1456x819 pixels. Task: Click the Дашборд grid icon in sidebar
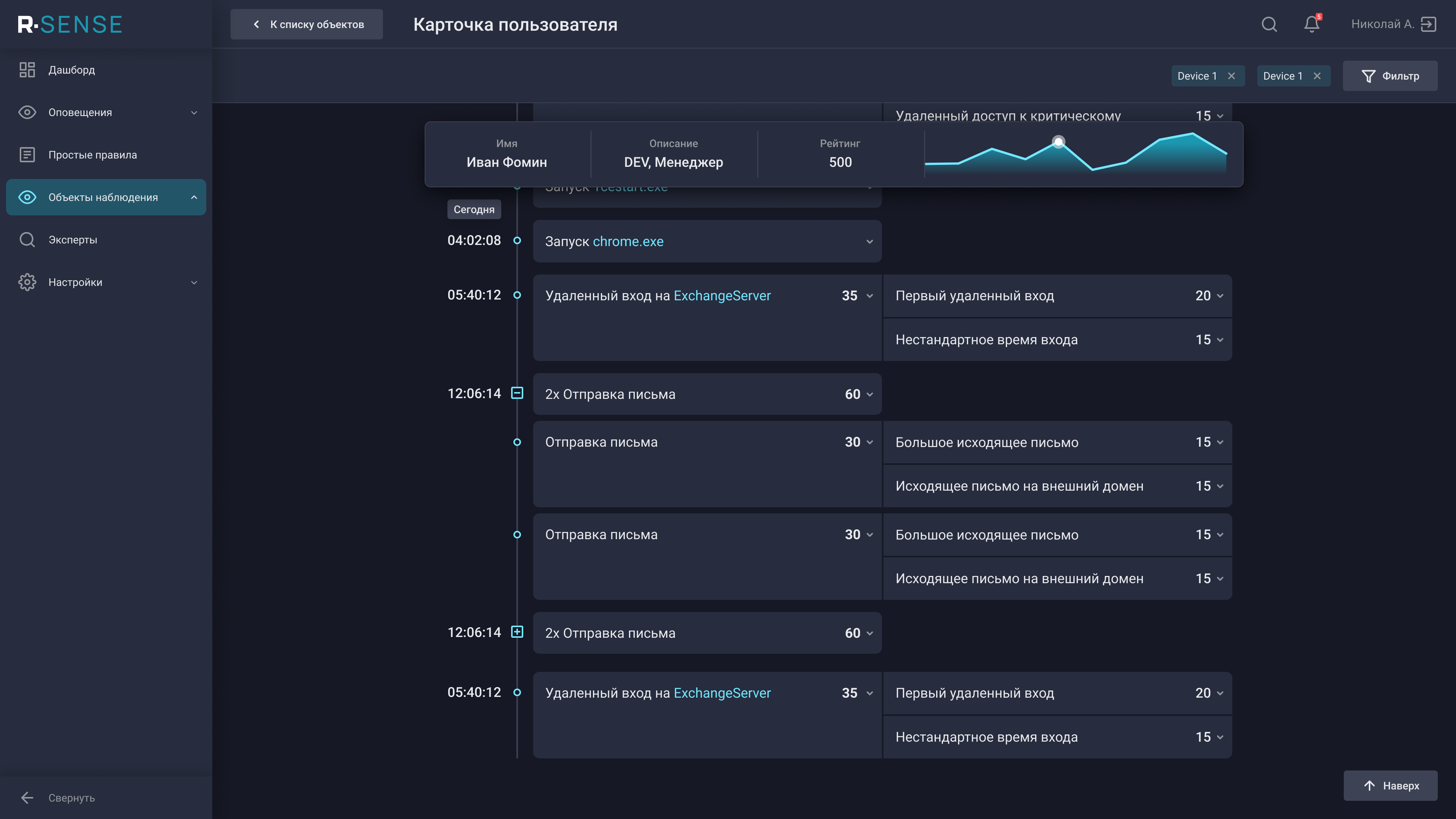pos(27,69)
